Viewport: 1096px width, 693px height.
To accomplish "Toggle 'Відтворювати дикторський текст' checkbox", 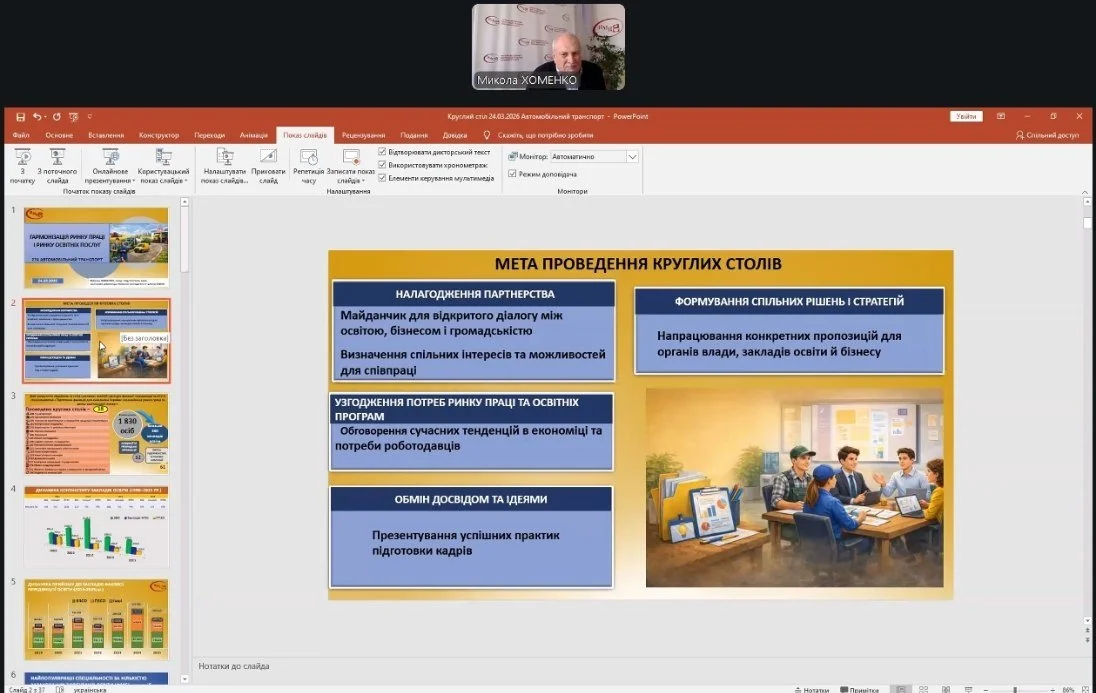I will click(382, 152).
